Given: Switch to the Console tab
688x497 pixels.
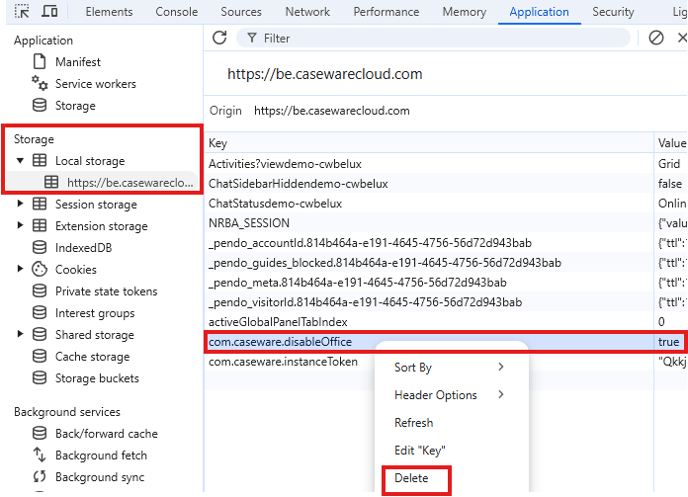Looking at the screenshot, I should pos(176,12).
